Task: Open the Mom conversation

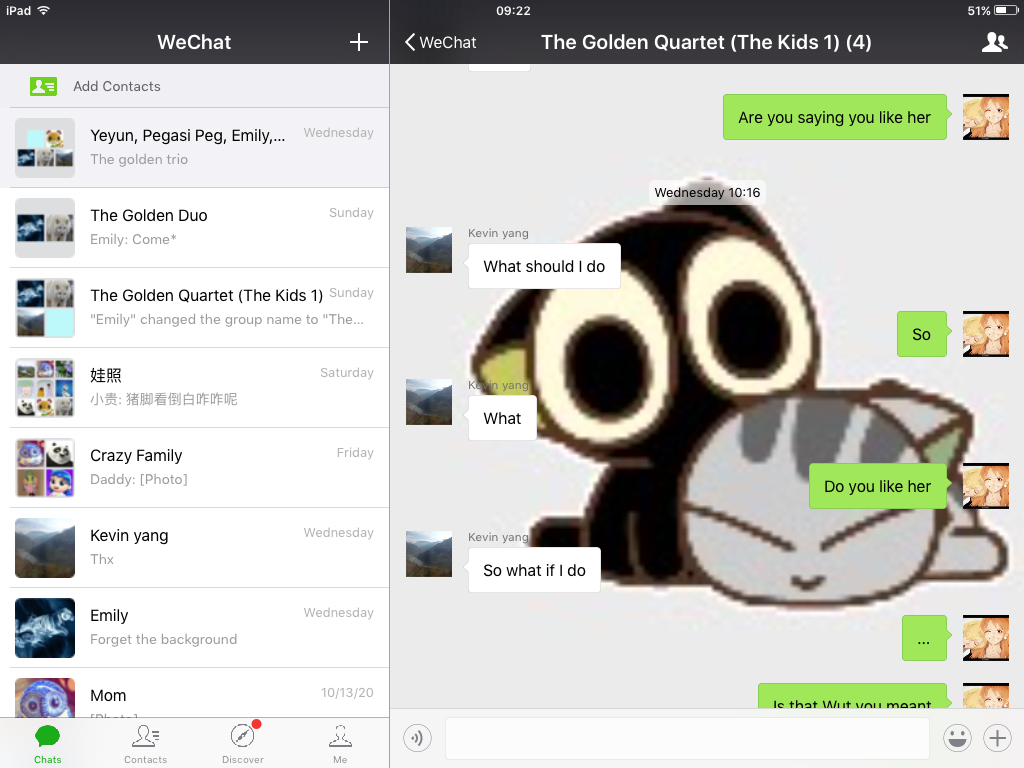Action: click(195, 694)
